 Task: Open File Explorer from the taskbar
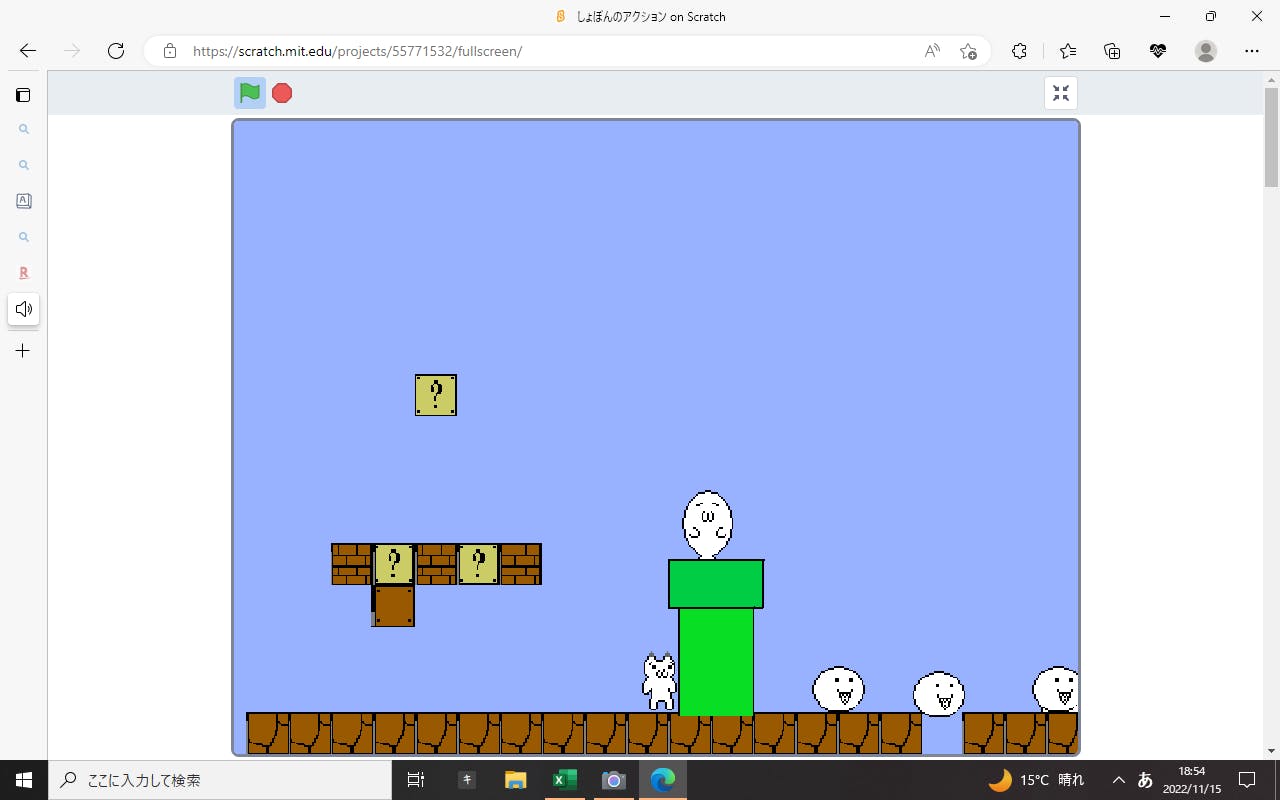click(515, 780)
